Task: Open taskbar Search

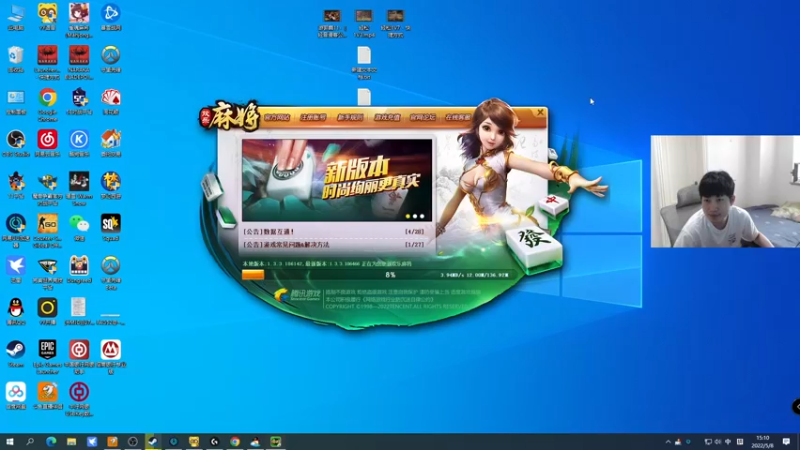Action: [x=30, y=441]
